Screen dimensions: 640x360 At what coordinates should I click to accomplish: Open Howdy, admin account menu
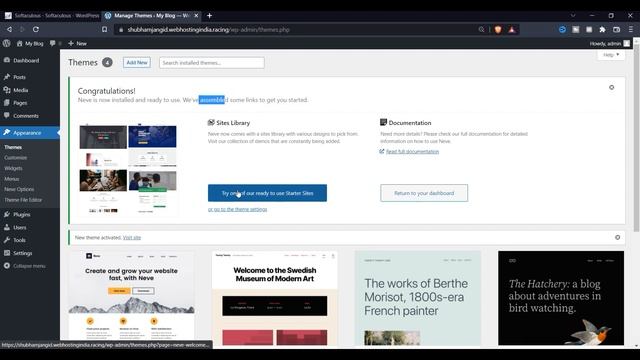coord(609,43)
